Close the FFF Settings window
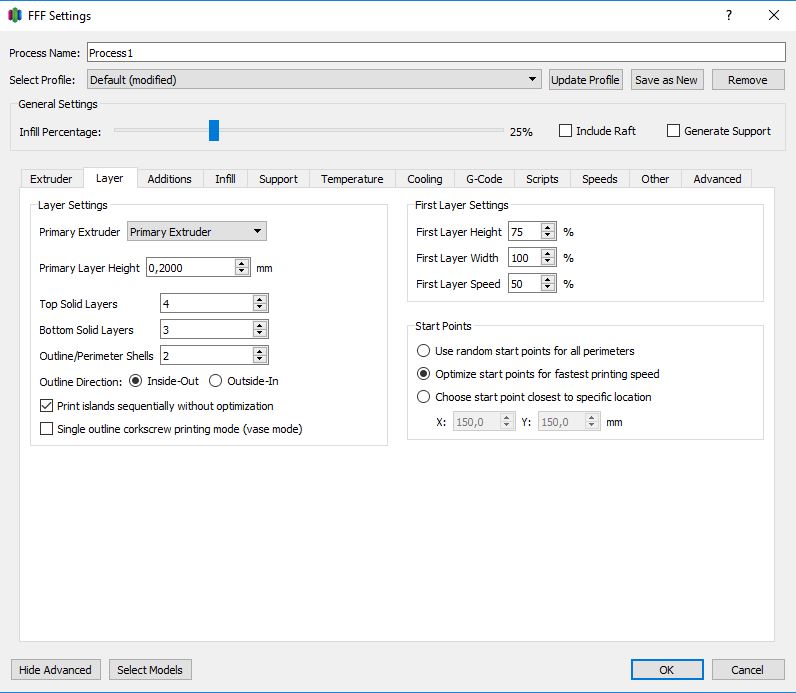796x693 pixels. [774, 15]
